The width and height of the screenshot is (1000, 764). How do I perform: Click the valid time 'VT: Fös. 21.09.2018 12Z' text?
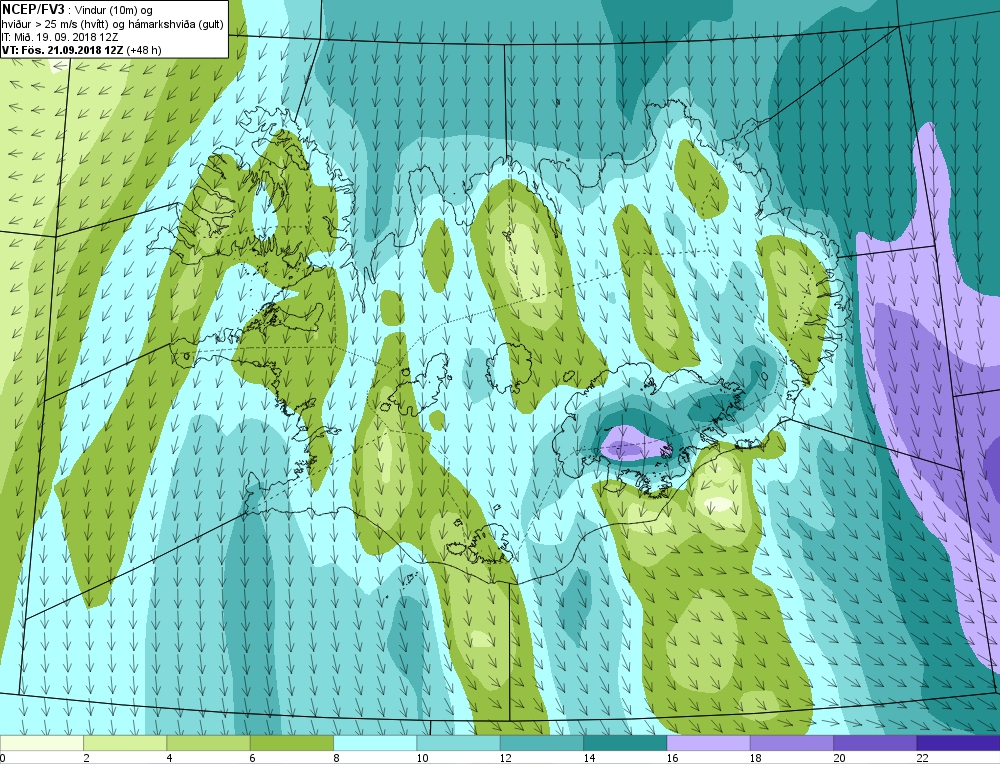[x=62, y=50]
